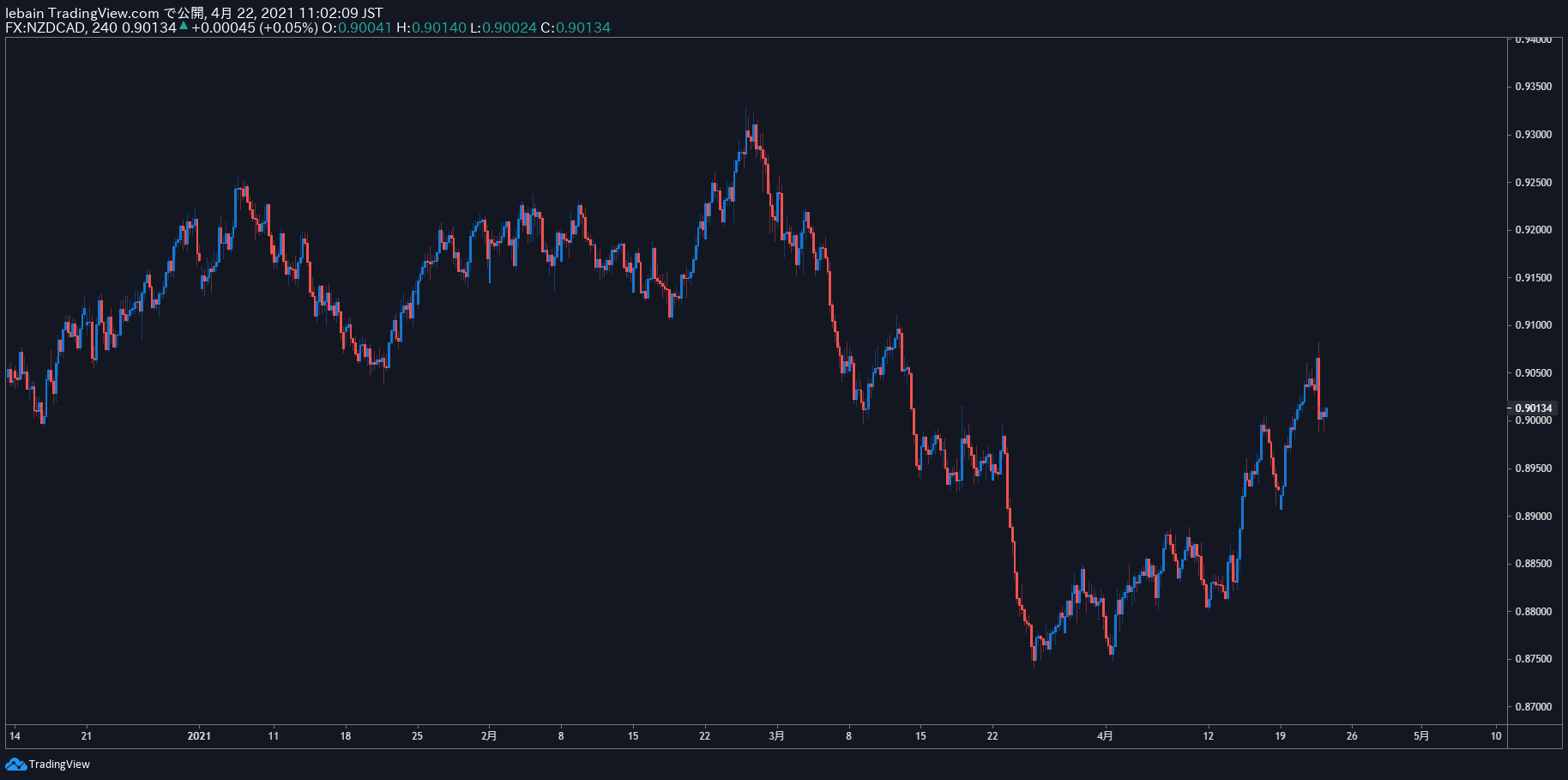Click the 3月 label on time axis

point(776,735)
